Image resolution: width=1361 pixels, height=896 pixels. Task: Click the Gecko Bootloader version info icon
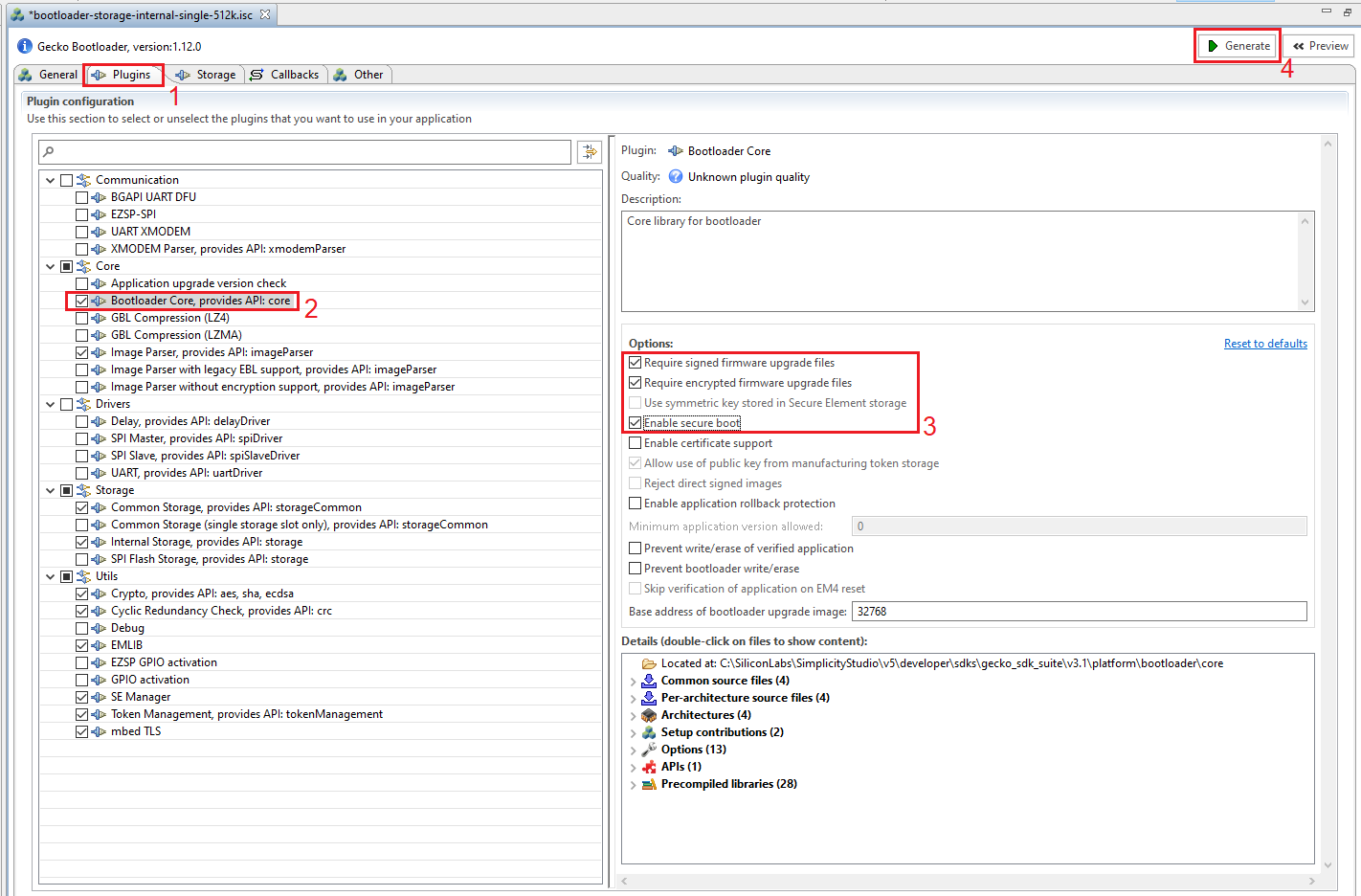(23, 45)
